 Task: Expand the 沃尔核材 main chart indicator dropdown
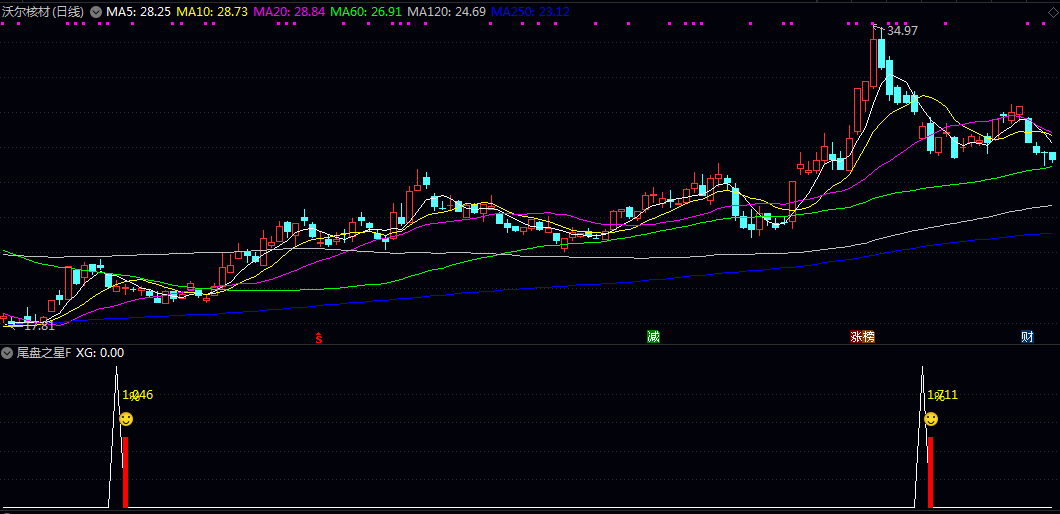96,11
